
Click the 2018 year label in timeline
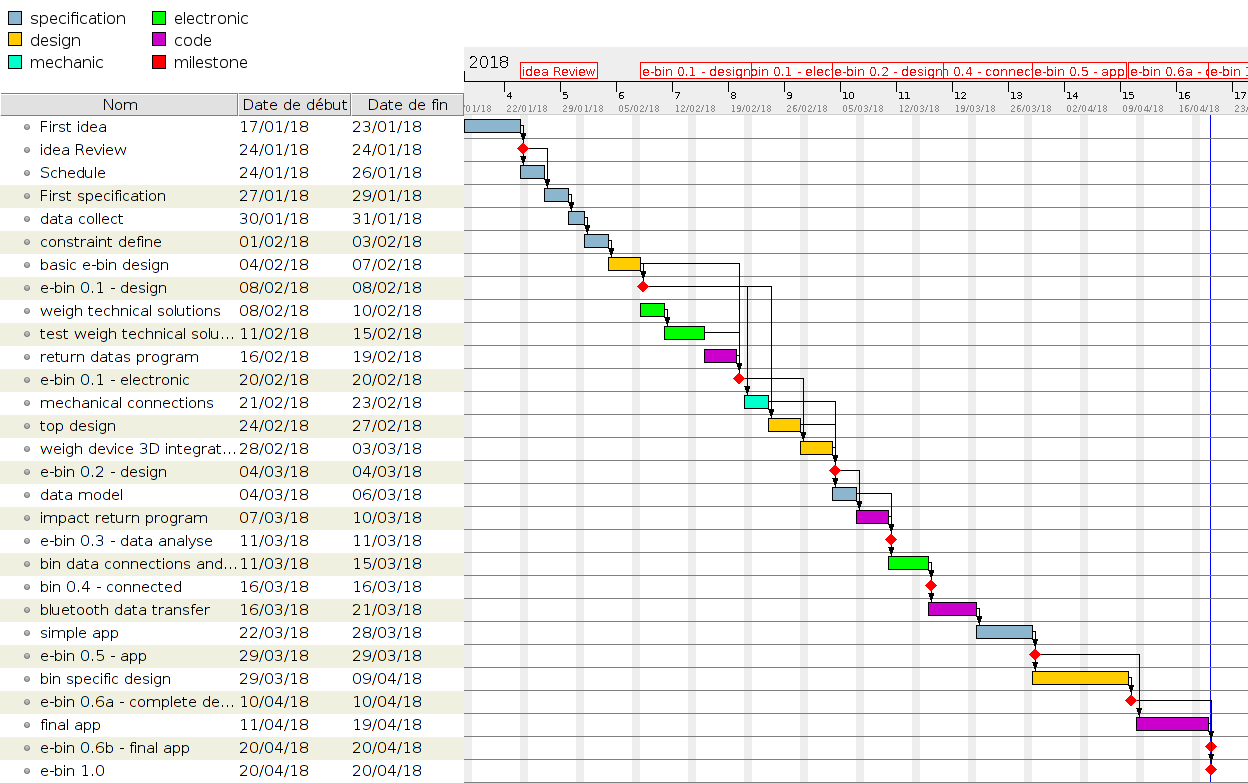click(x=488, y=62)
